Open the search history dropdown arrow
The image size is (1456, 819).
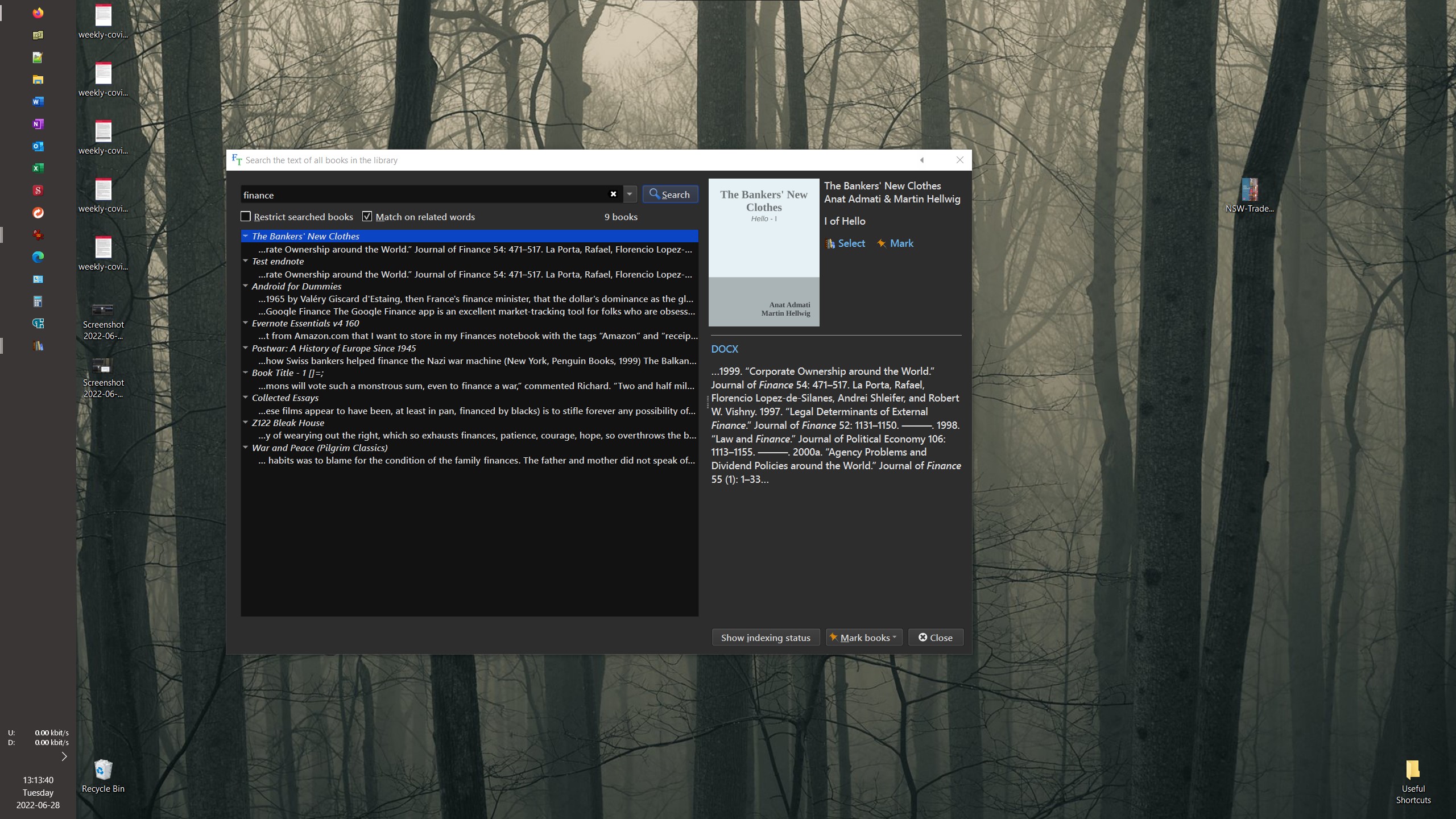coord(630,195)
